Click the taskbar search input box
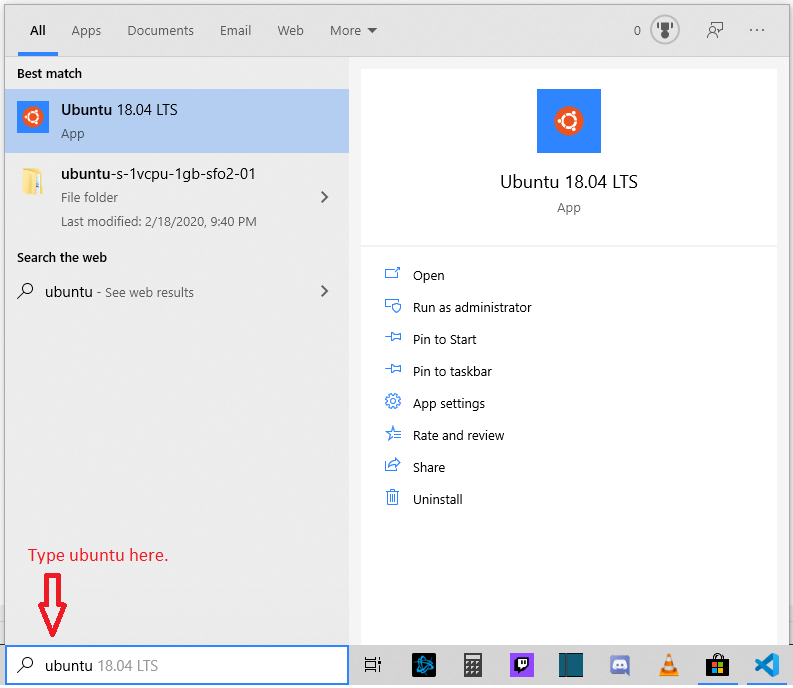793x688 pixels. 177,665
